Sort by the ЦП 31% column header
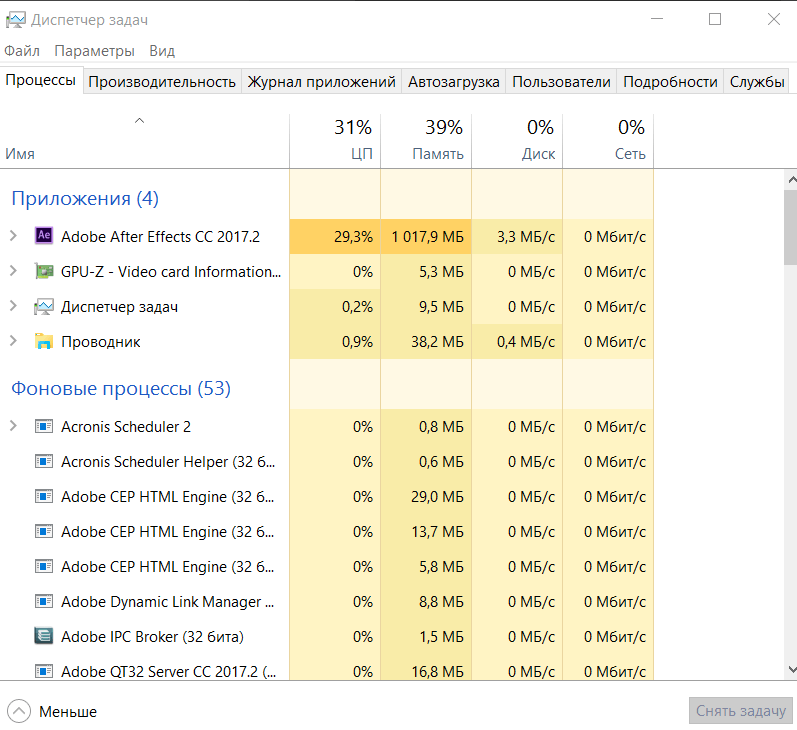This screenshot has width=797, height=730. (x=335, y=141)
